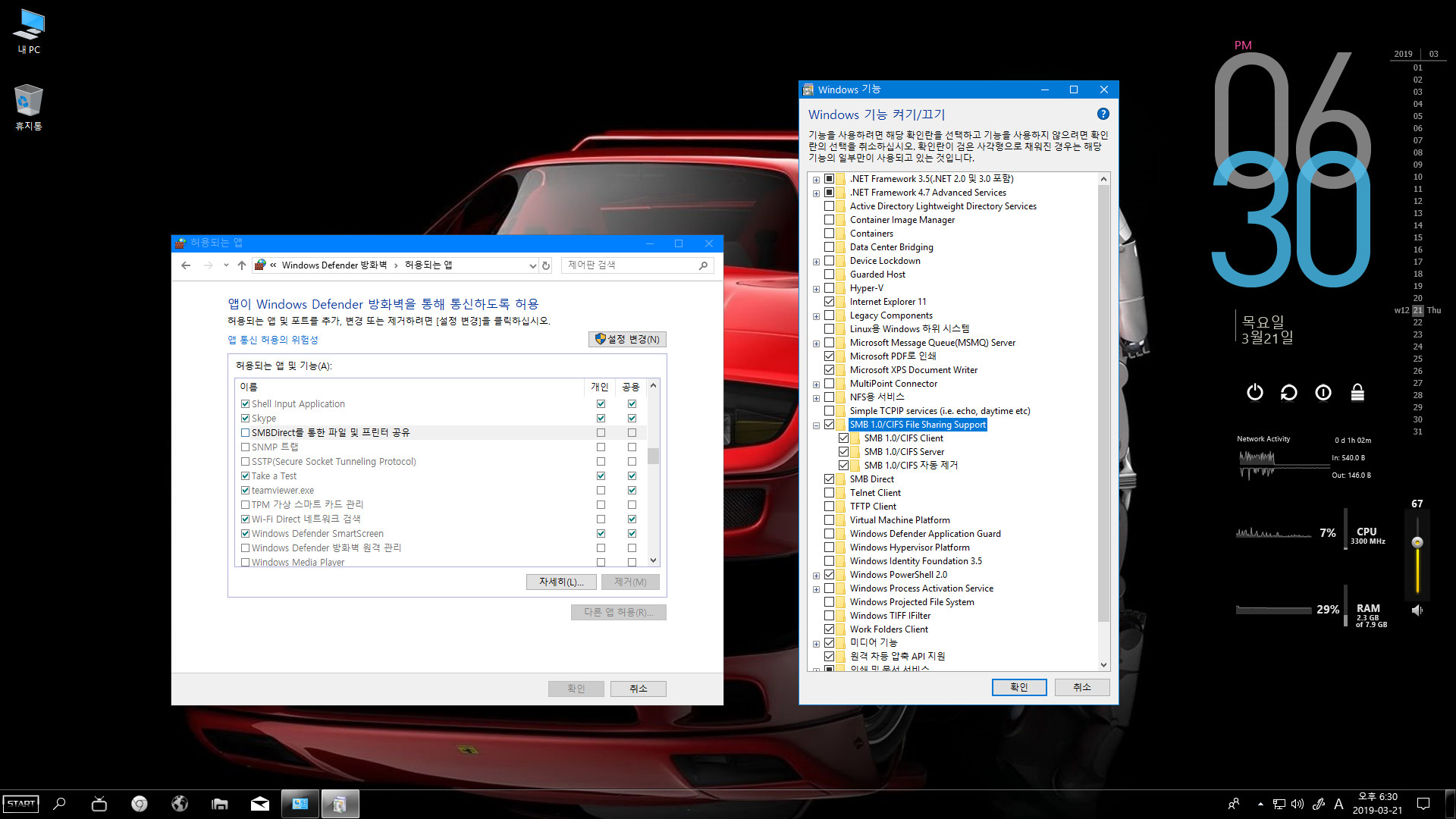Click 확인 in Windows 기능 dialog
The width and height of the screenshot is (1456, 819).
click(1019, 687)
